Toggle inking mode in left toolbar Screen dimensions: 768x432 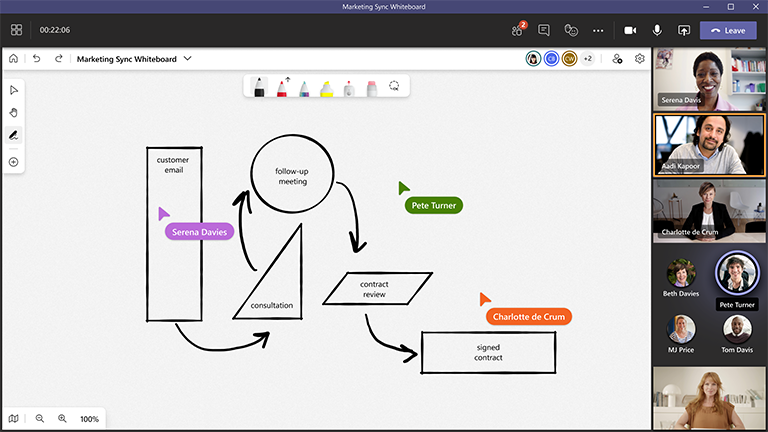(x=14, y=135)
